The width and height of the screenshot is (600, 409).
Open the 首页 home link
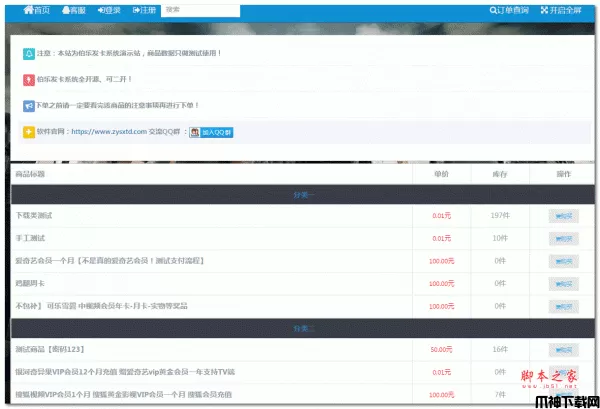(x=37, y=10)
